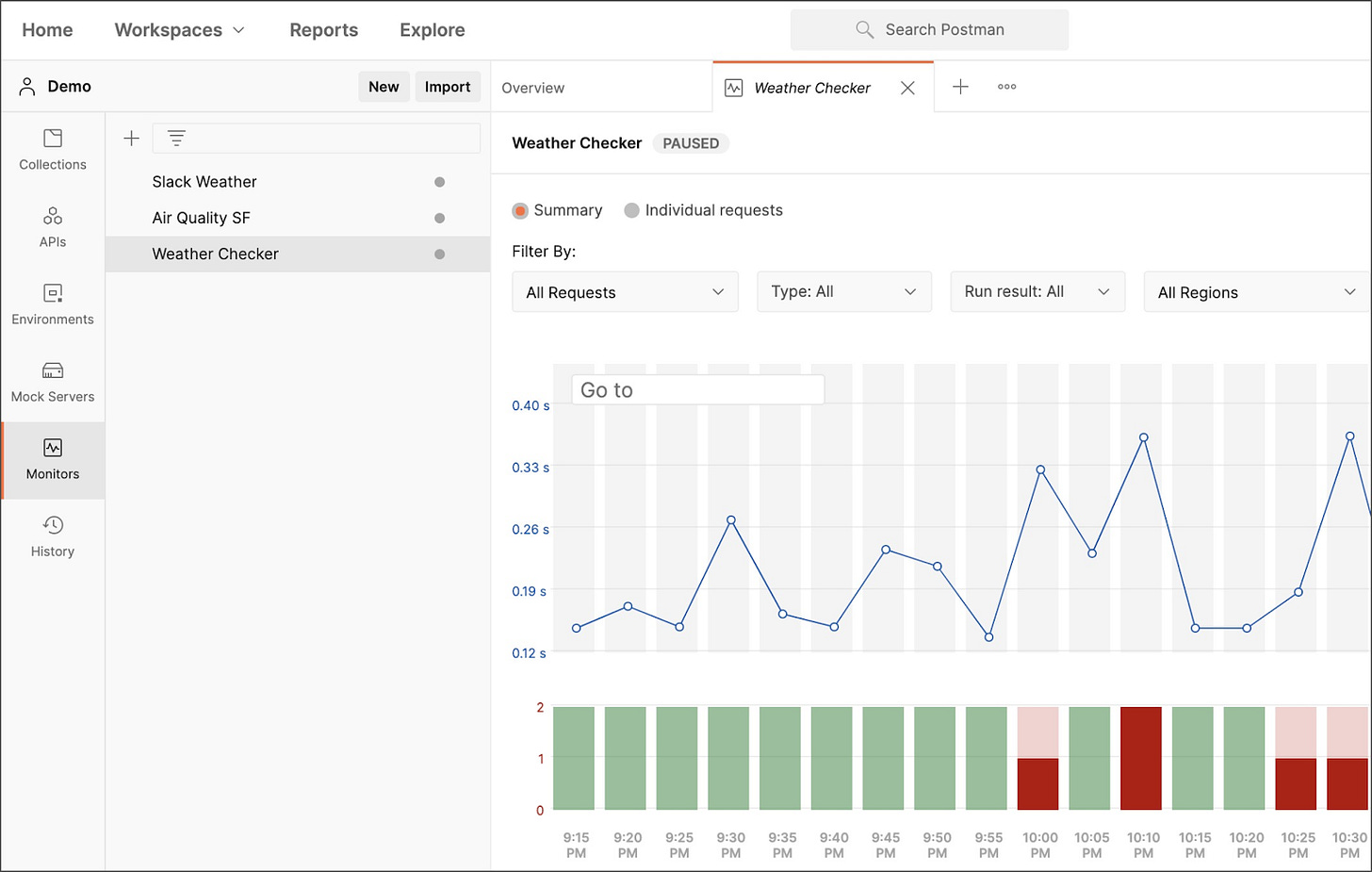The height and width of the screenshot is (872, 1372).
Task: Go to the History sidebar icon
Action: tap(53, 536)
